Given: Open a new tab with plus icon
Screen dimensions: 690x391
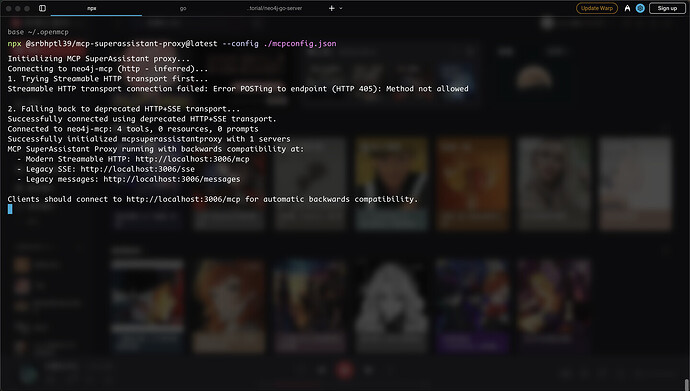Looking at the screenshot, I should point(331,8).
